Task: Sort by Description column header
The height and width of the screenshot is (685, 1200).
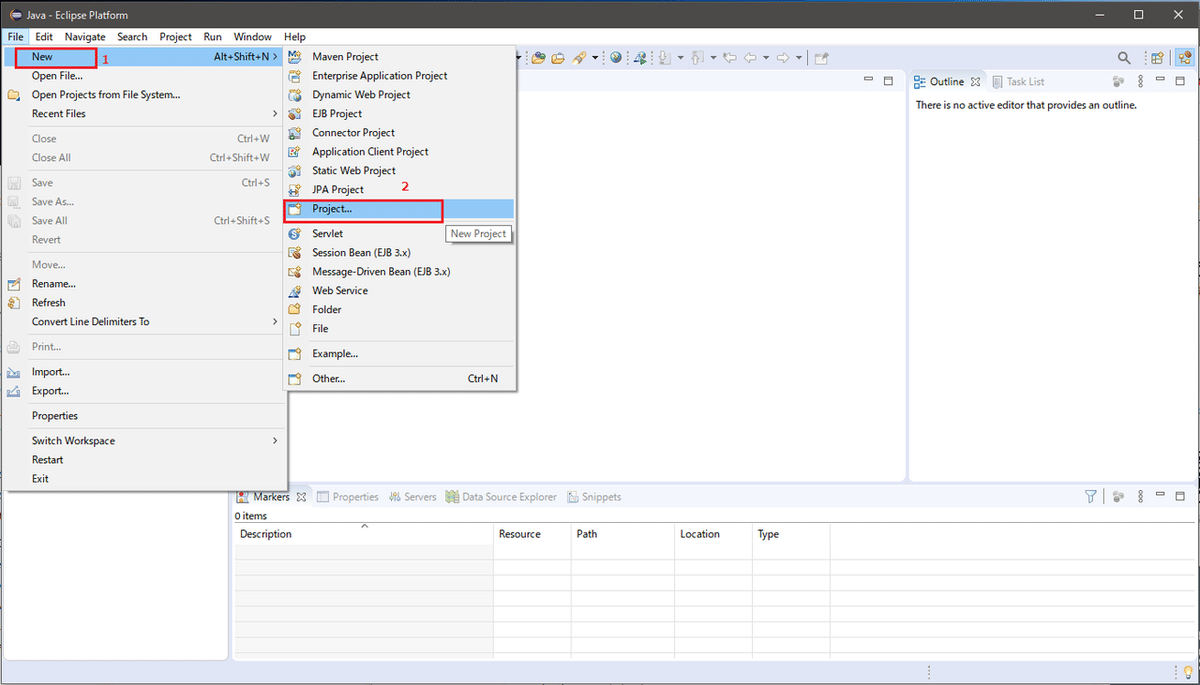Action: 364,534
